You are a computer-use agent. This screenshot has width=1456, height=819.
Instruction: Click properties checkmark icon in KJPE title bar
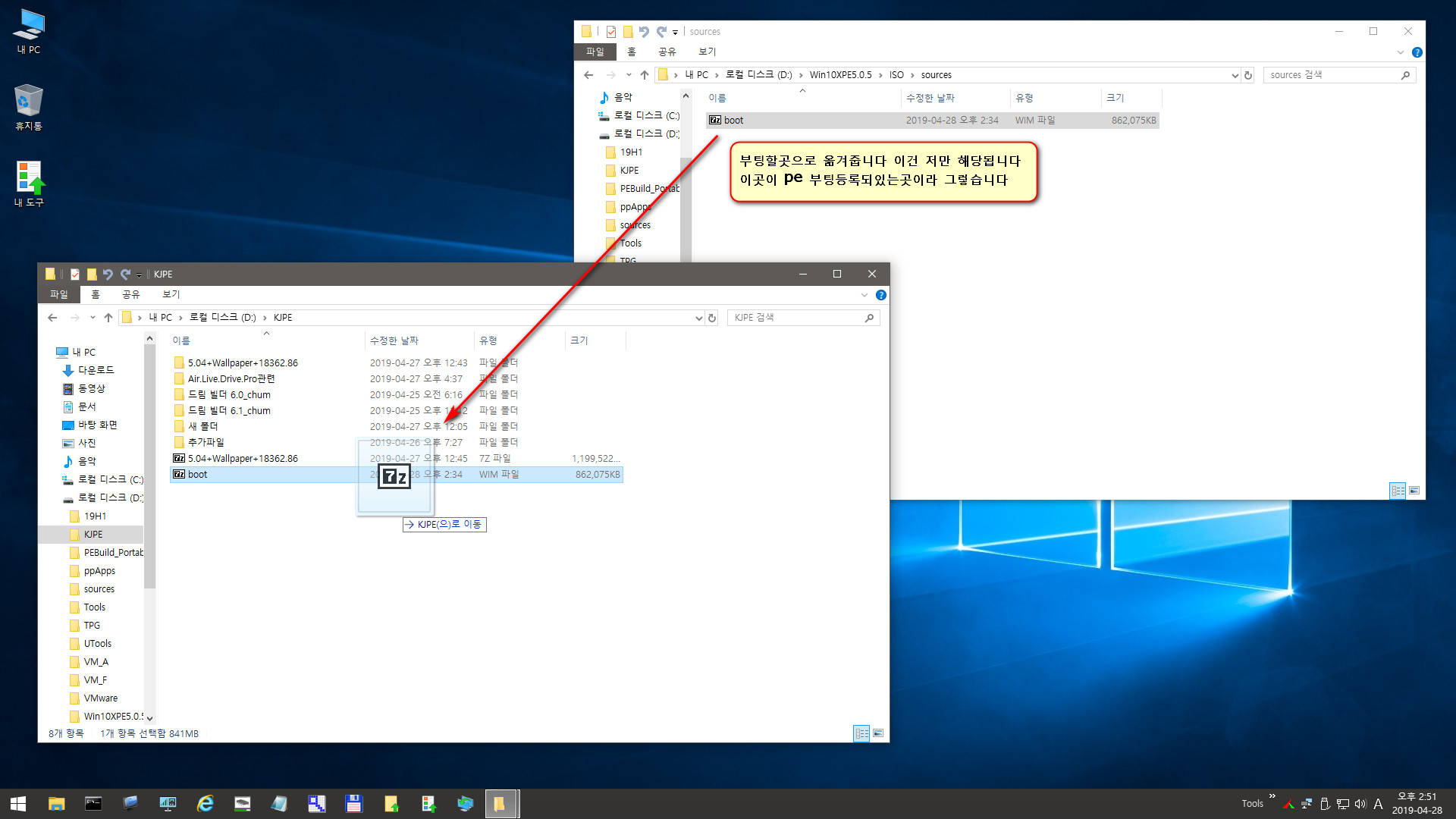(75, 274)
